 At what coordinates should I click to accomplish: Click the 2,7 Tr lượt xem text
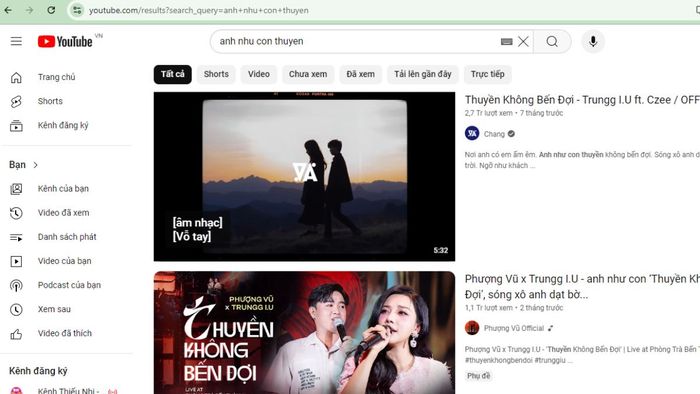pyautogui.click(x=488, y=113)
